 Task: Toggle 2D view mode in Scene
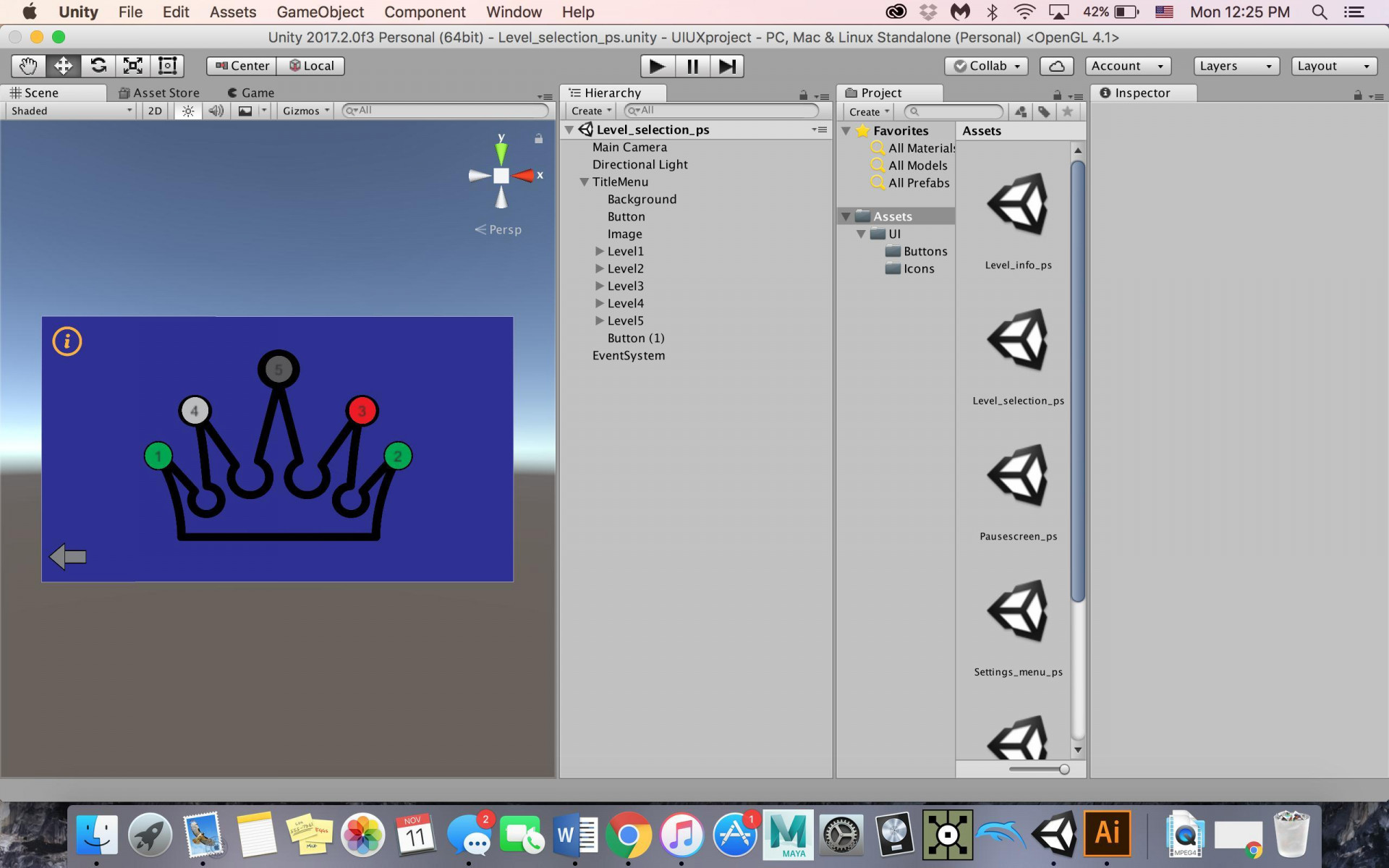tap(155, 111)
